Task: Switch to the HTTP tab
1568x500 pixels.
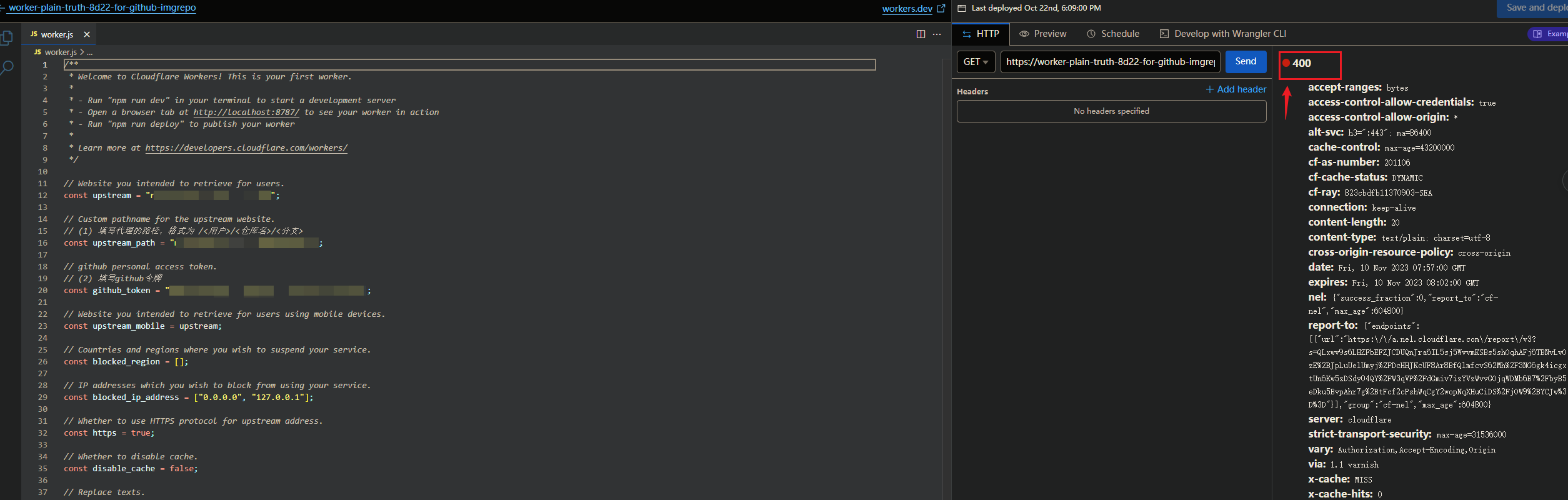Action: pos(981,34)
